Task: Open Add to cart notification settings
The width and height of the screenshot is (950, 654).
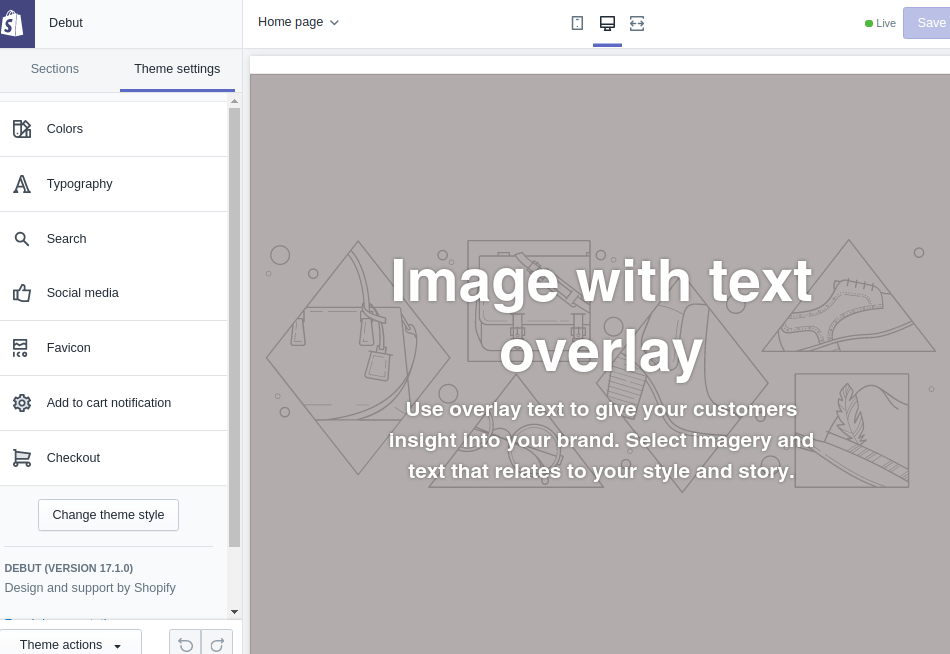Action: pos(108,402)
